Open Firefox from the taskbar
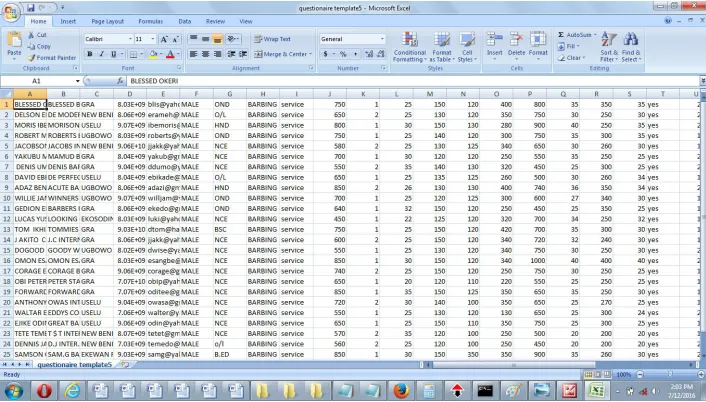This screenshot has height=402, width=706. (x=401, y=390)
